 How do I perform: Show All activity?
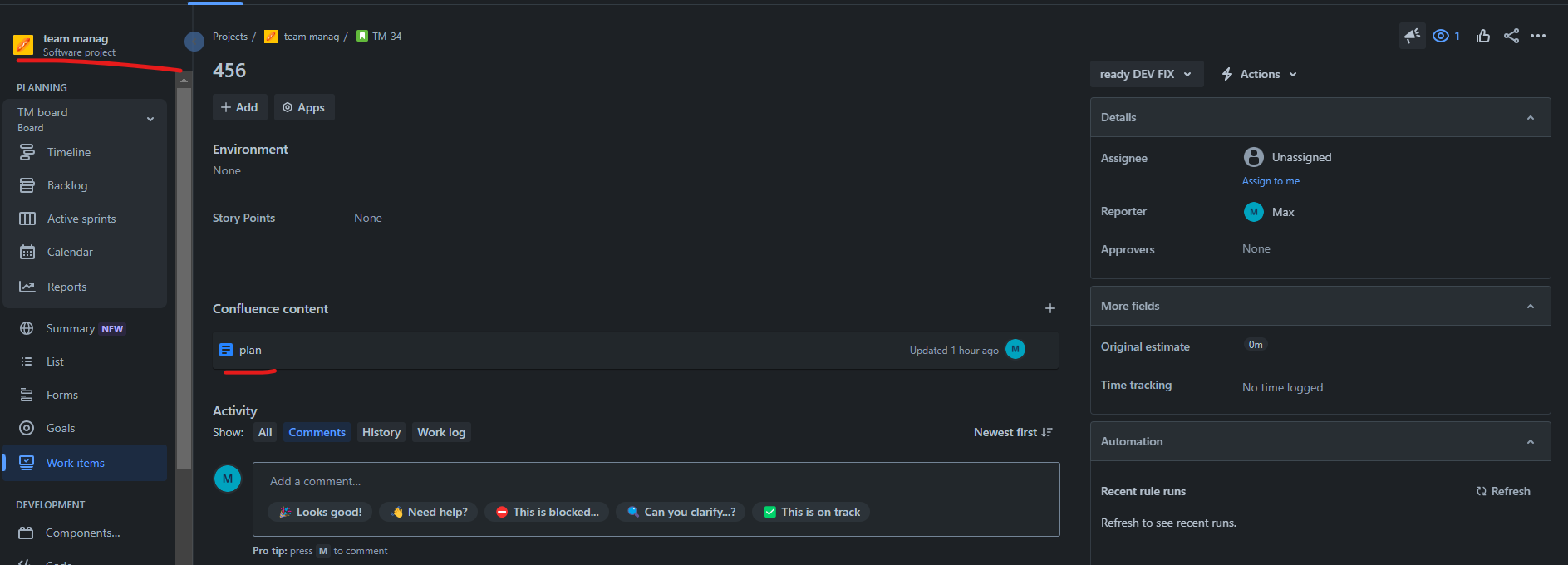tap(265, 432)
